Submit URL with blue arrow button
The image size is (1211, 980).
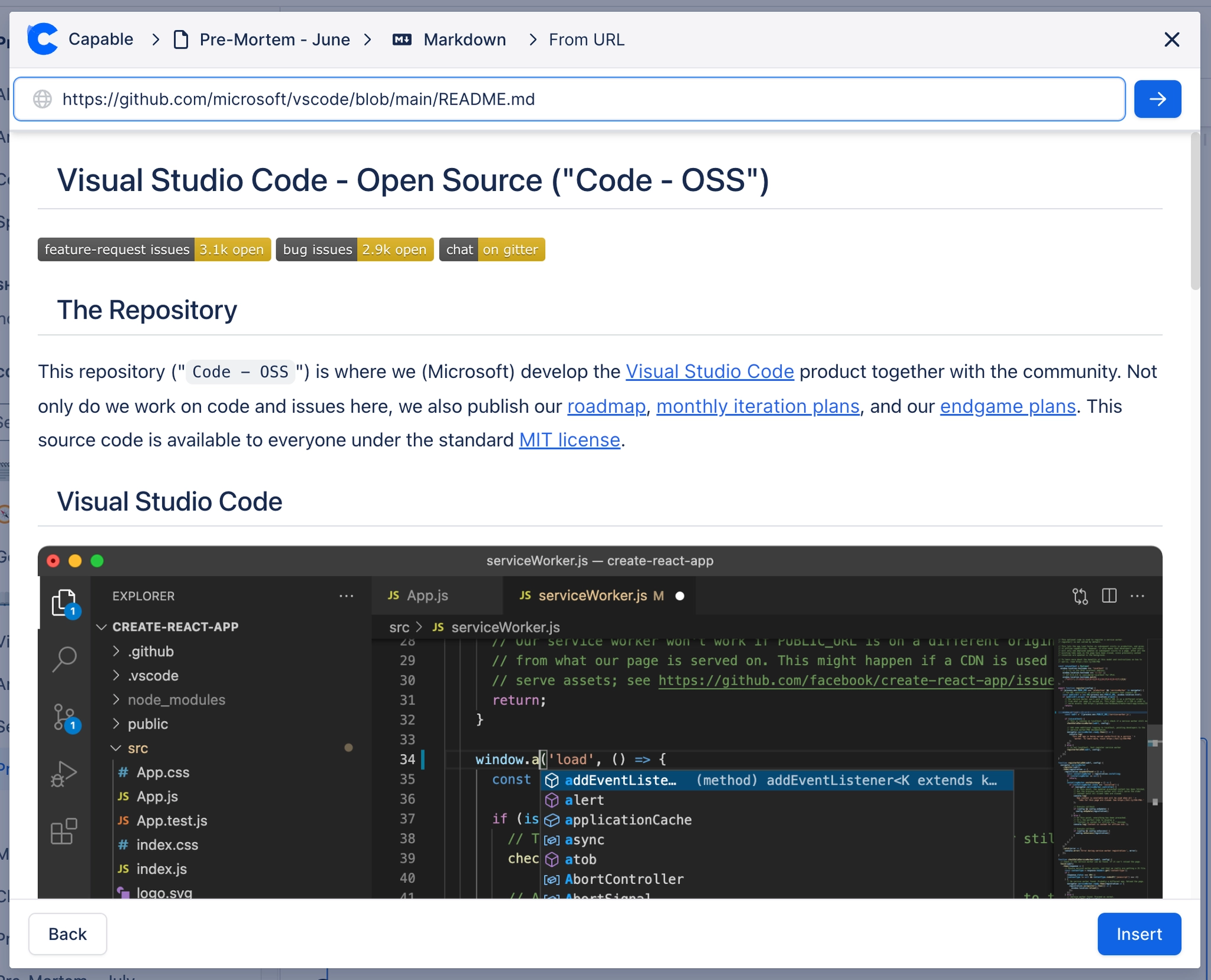coord(1157,99)
